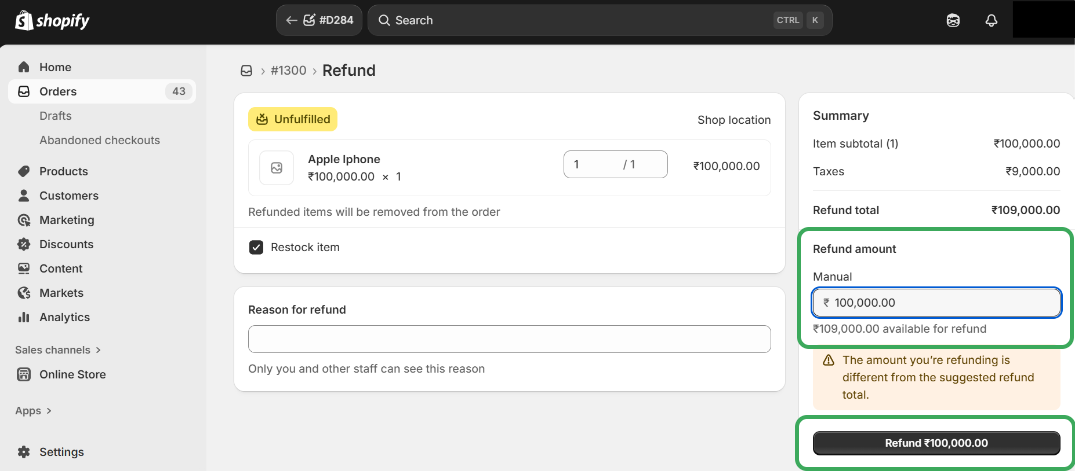This screenshot has width=1075, height=471.
Task: Expand the Sales channels section
Action: pos(58,350)
